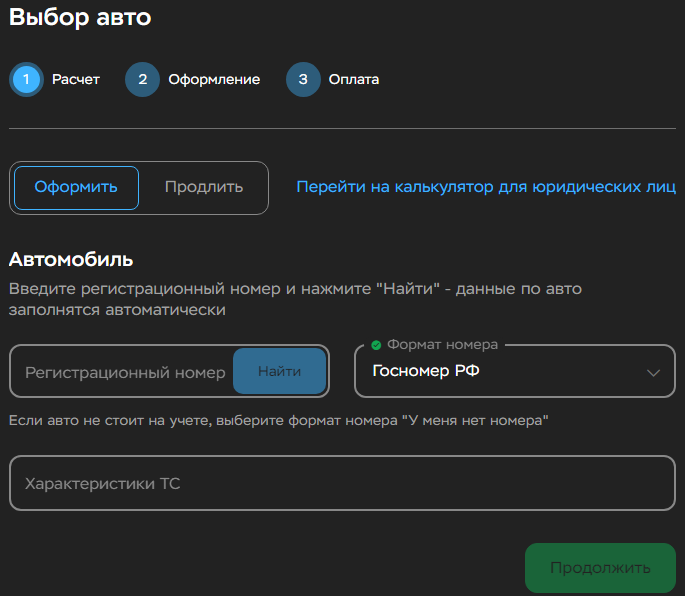Click the hint about У меня нет номера
The image size is (685, 596).
click(278, 420)
